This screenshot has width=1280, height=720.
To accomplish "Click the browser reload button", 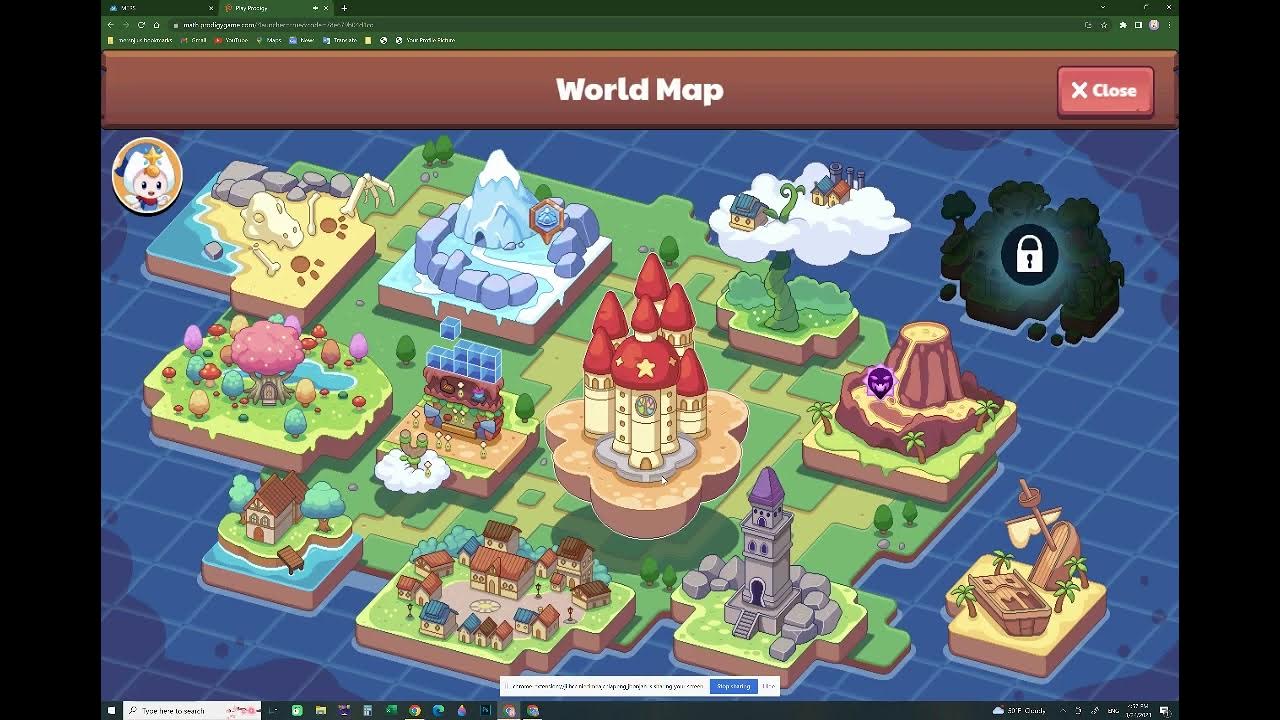I will click(141, 24).
